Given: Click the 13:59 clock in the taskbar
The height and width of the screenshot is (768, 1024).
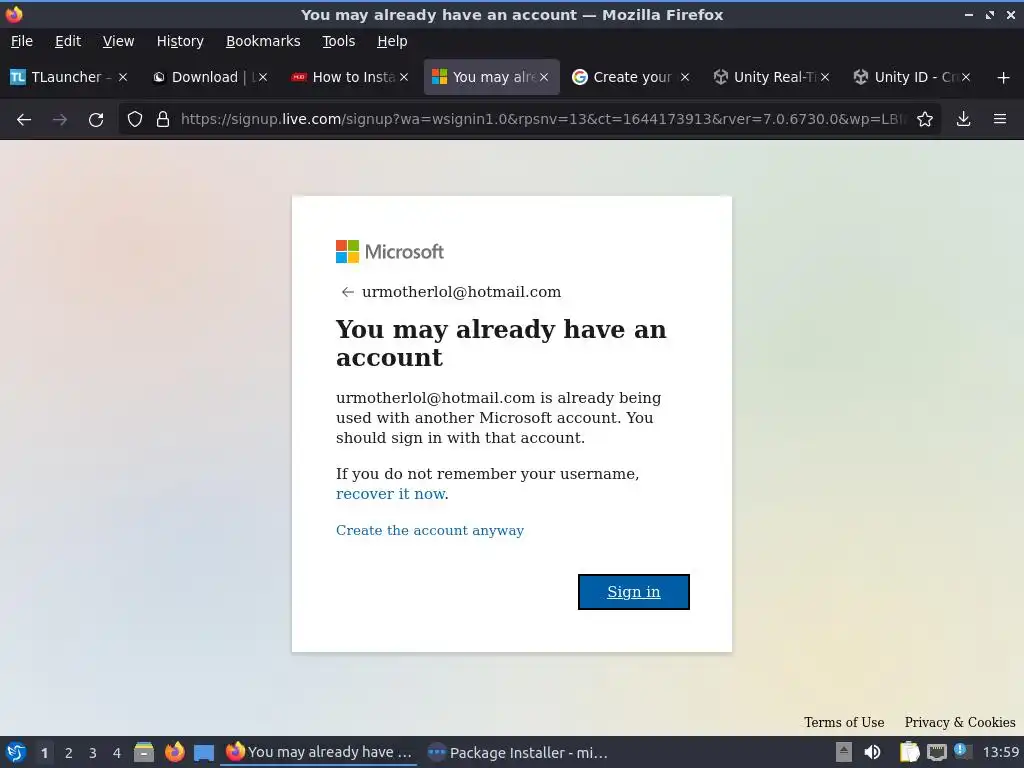Looking at the screenshot, I should coord(1000,752).
